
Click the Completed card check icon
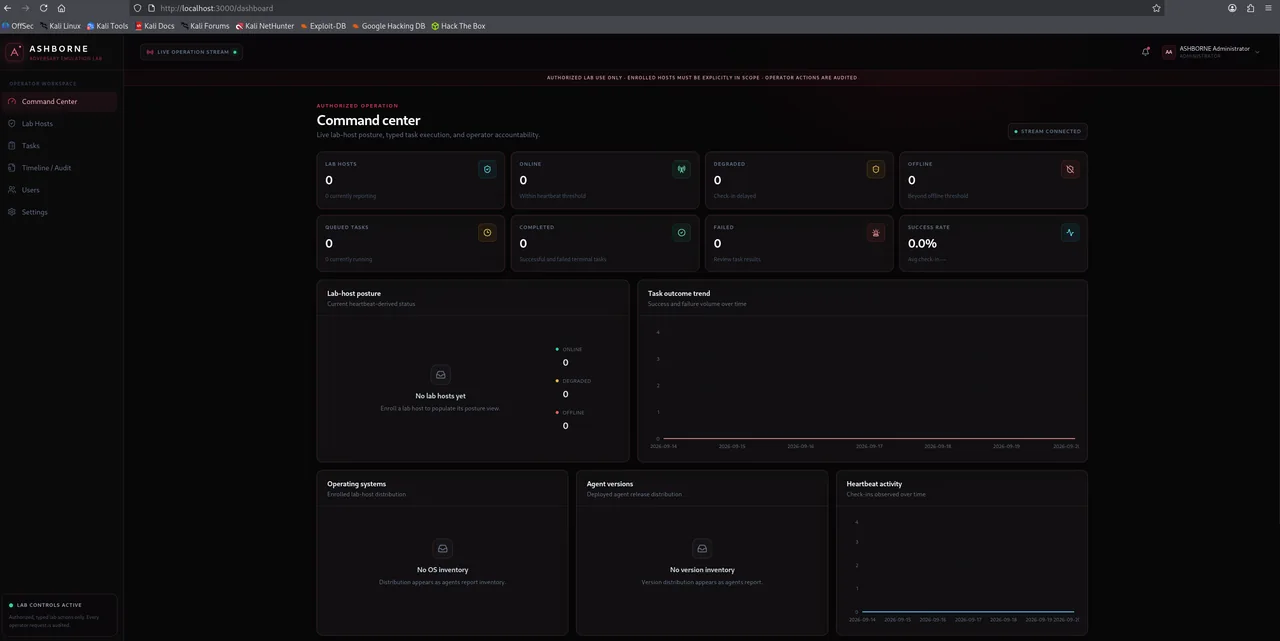pyautogui.click(x=681, y=232)
